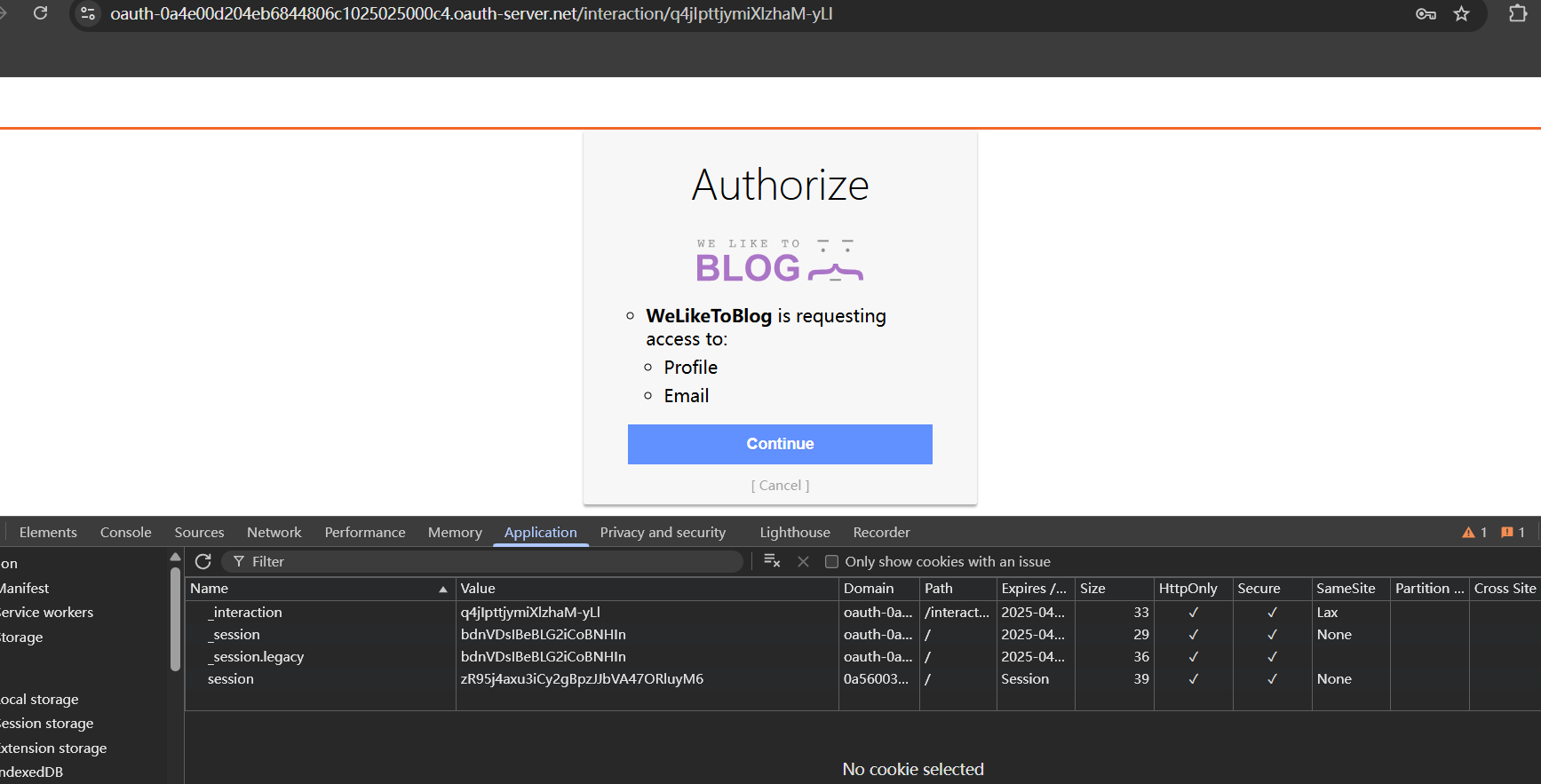Toggle Only show cookies with an issue
The width and height of the screenshot is (1541, 784).
click(x=831, y=561)
